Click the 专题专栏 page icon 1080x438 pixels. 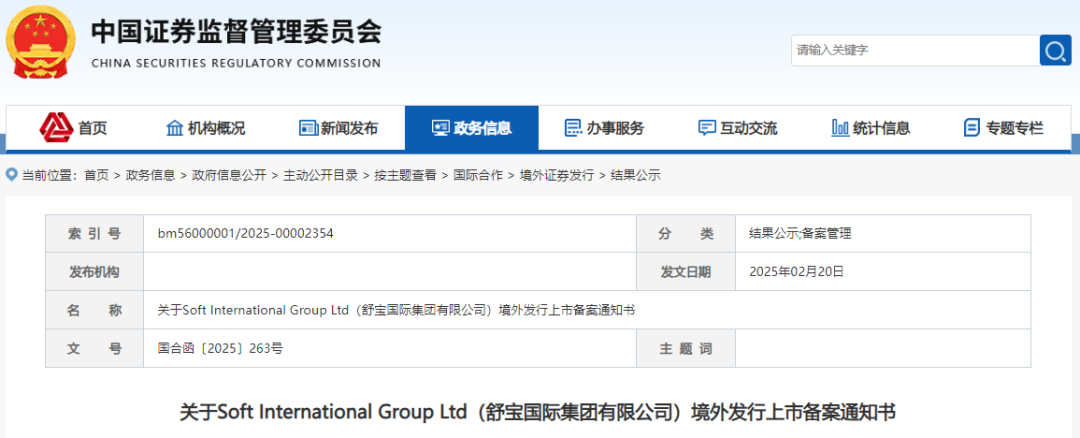point(971,128)
